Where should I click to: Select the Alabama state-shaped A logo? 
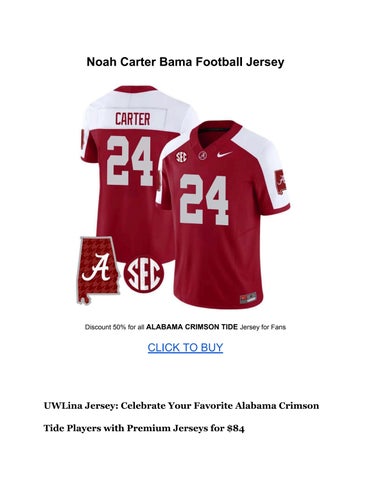(x=98, y=270)
